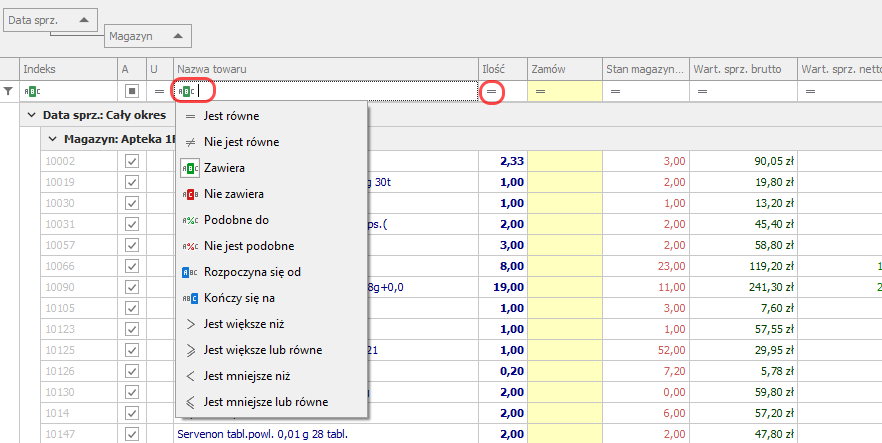Click the Indeks column filter operator icon

coord(33,91)
